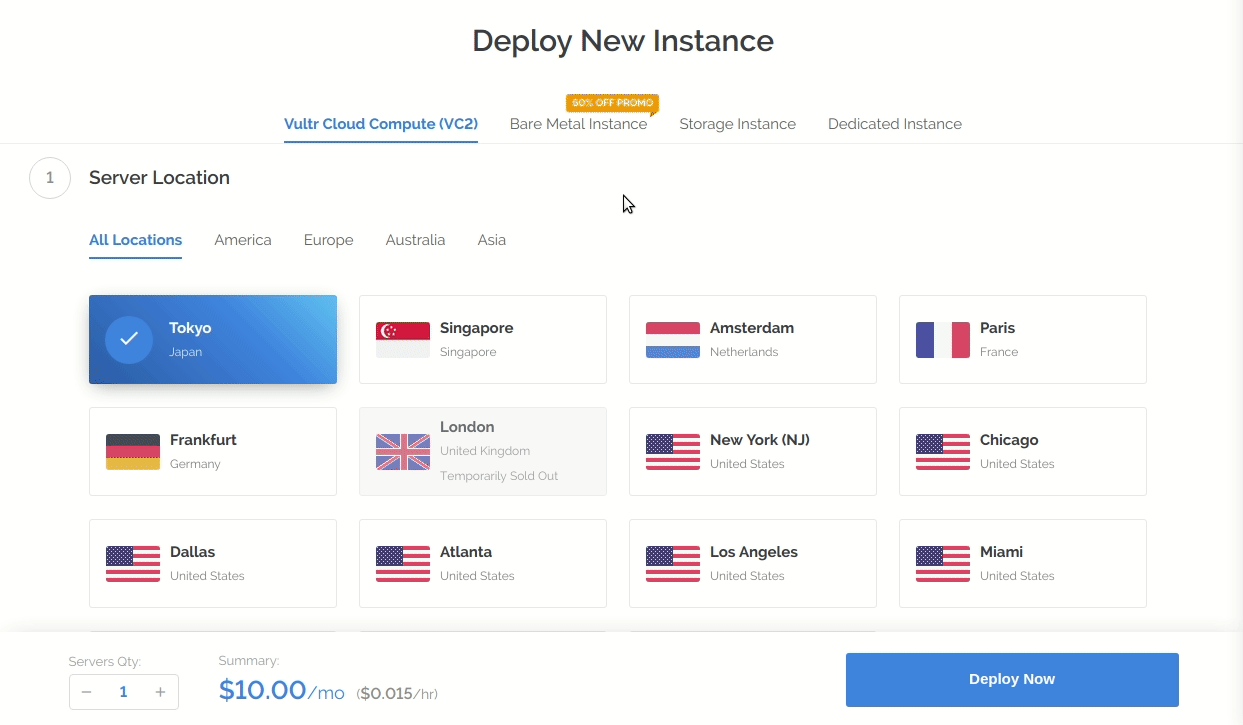Choose Chicago location name
This screenshot has width=1243, height=725.
[1009, 440]
